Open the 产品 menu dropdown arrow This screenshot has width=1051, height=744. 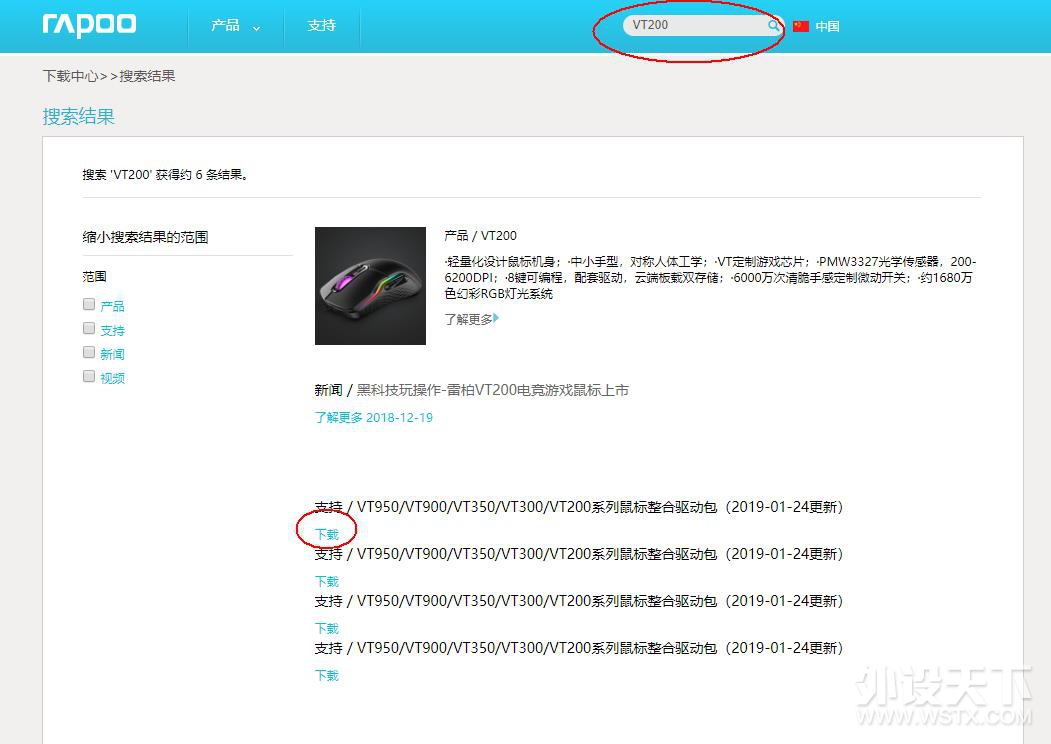(x=256, y=28)
